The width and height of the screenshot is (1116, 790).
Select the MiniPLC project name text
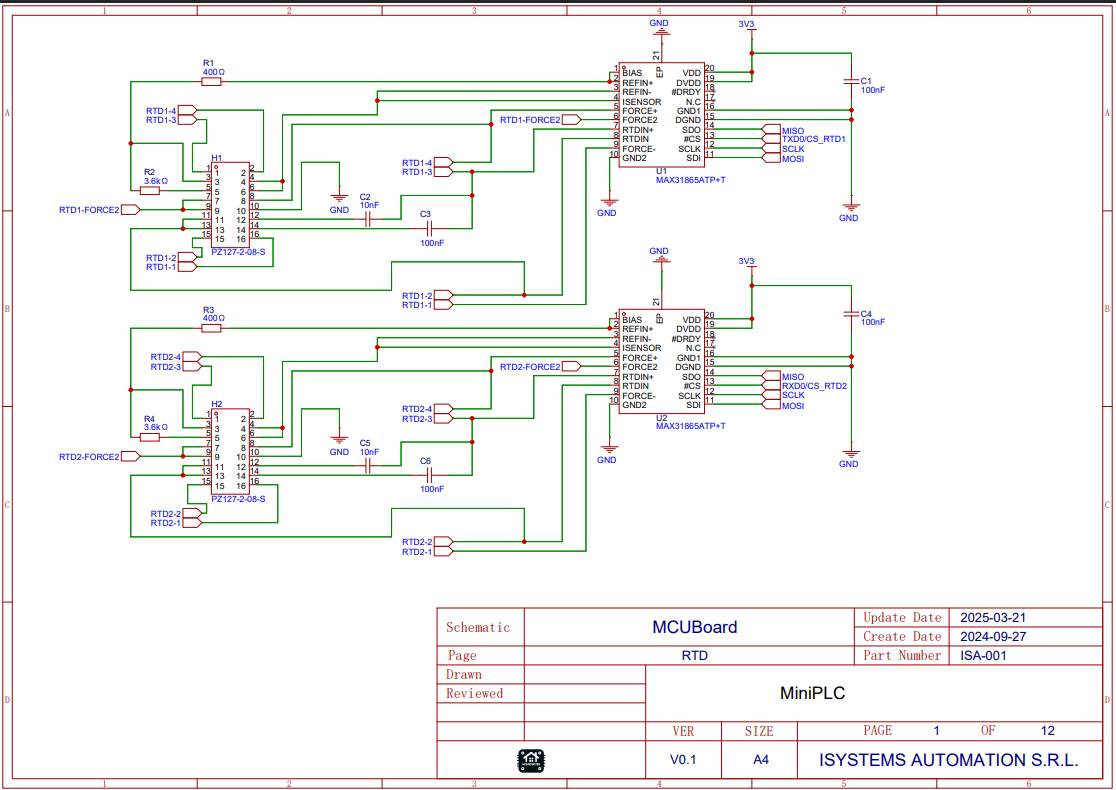pyautogui.click(x=812, y=692)
